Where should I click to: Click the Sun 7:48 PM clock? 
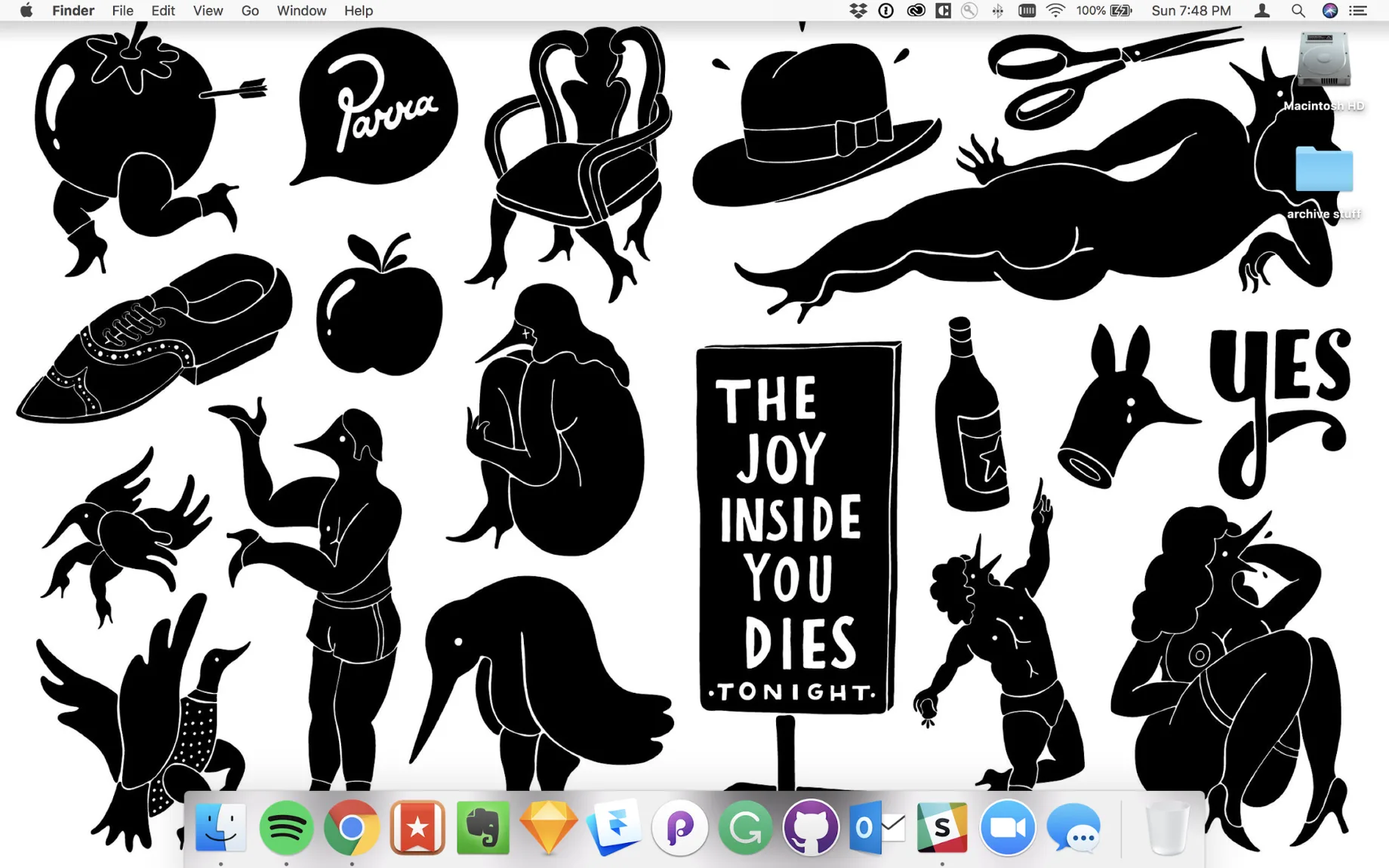1191,11
